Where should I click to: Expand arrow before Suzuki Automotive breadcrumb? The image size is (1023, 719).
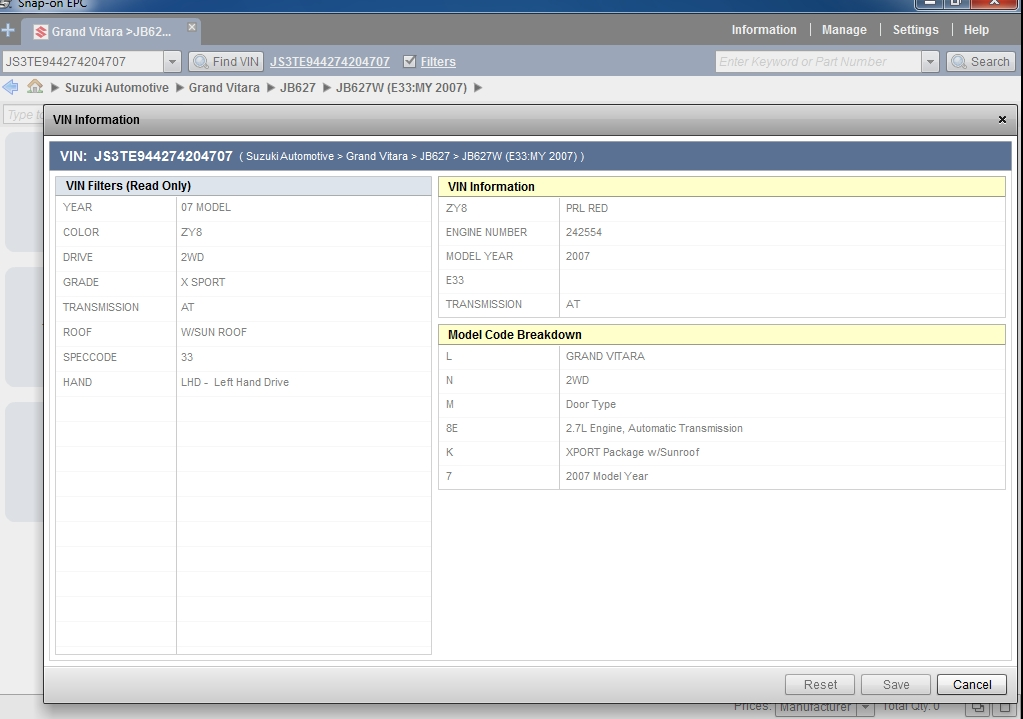55,87
